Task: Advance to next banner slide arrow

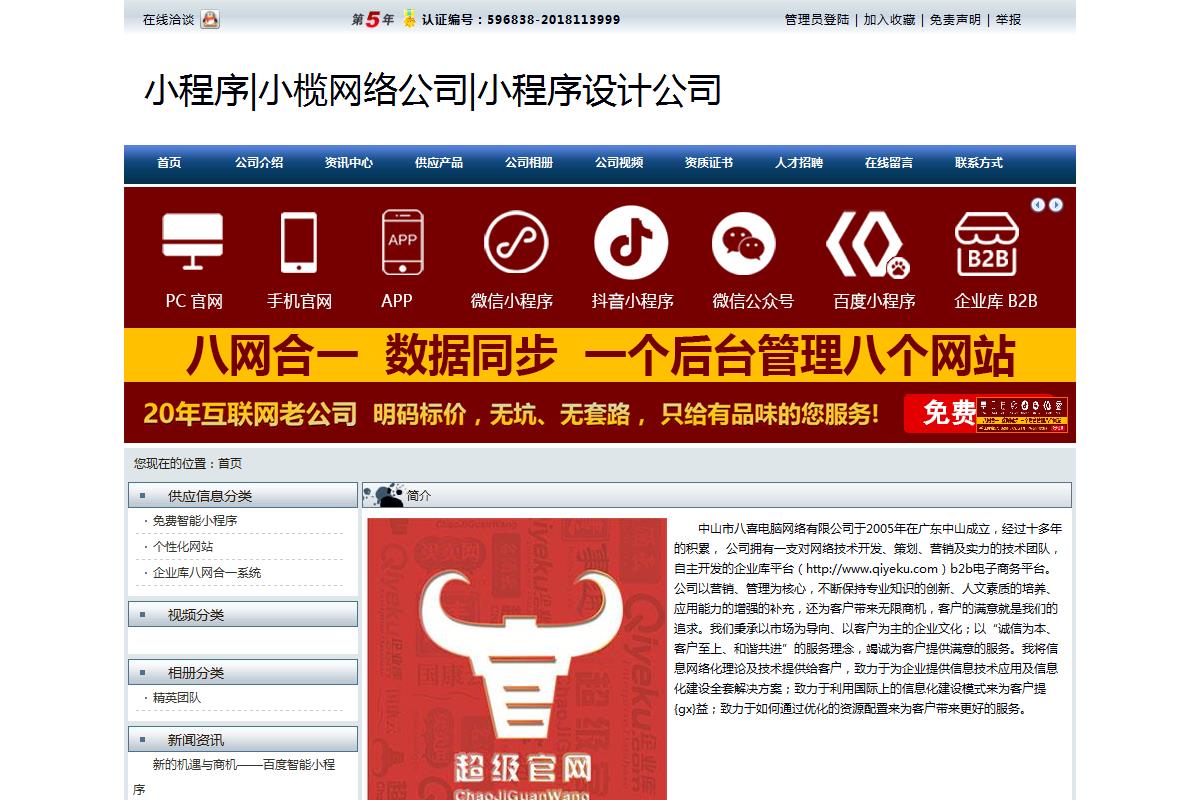Action: [x=1056, y=205]
